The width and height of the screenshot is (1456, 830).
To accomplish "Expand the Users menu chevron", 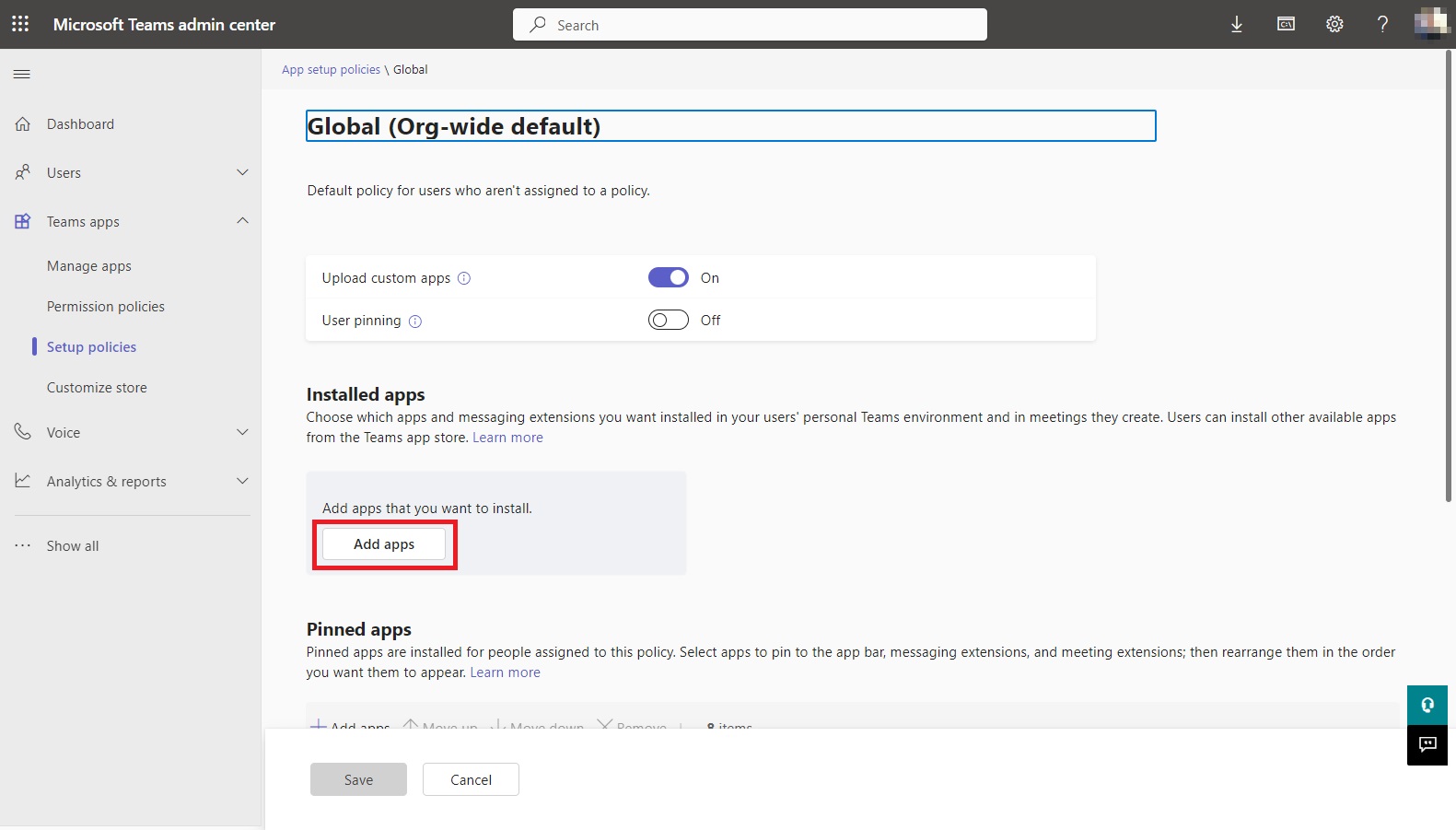I will [242, 172].
